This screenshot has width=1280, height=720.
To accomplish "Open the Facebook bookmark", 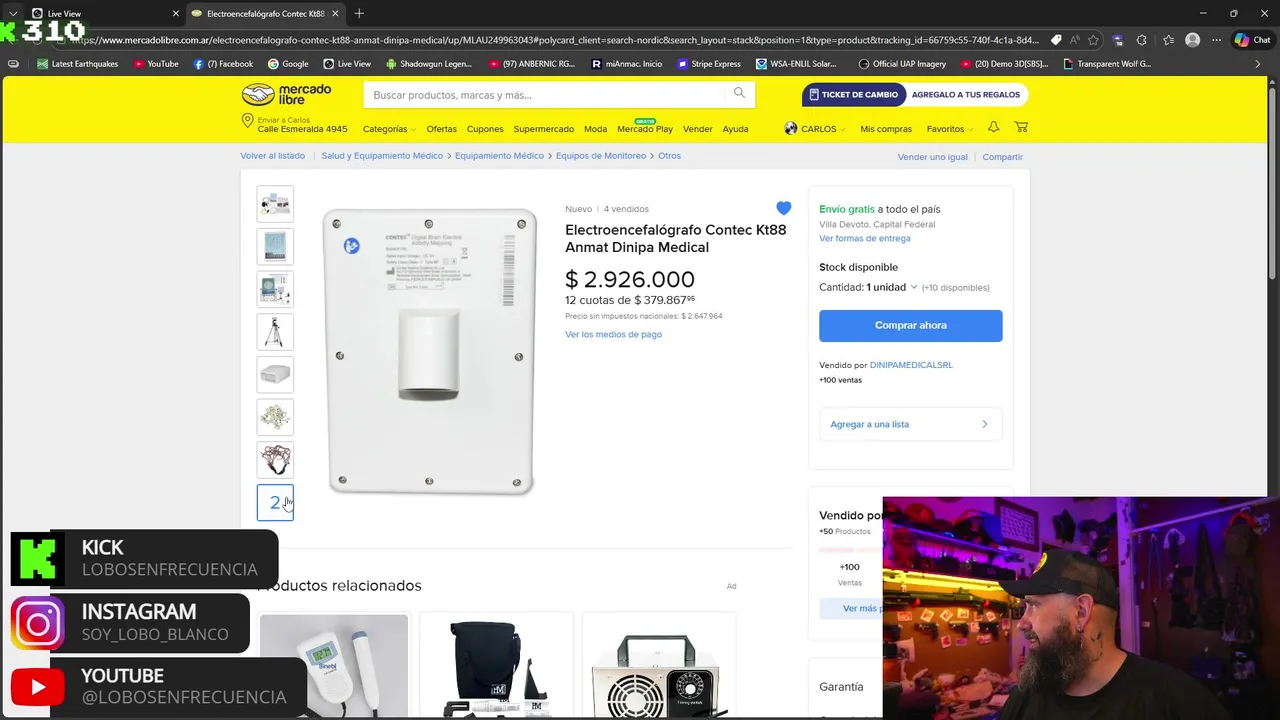I will pos(223,64).
